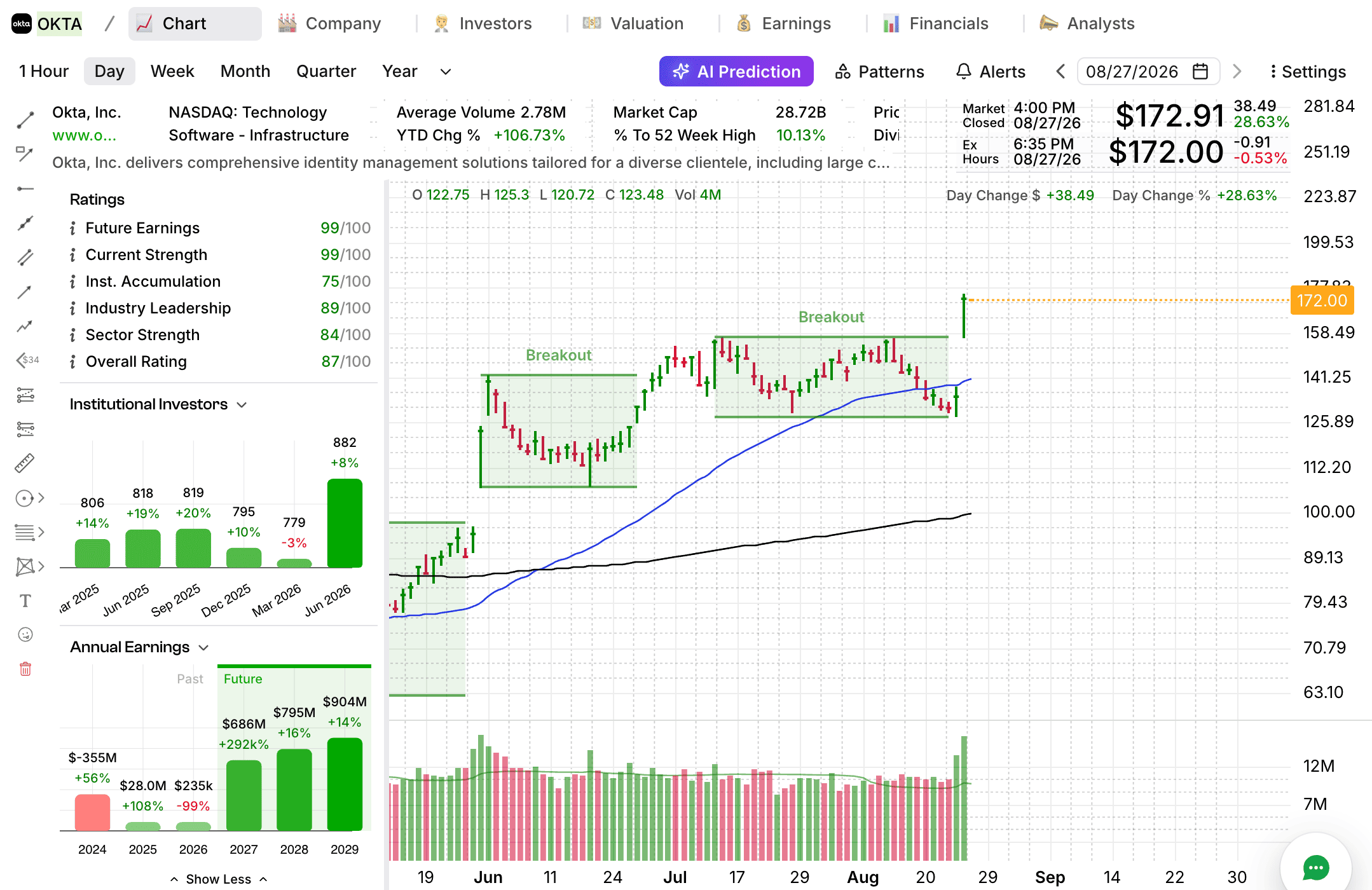Click the truncated company description text
1372x890 pixels.
point(470,163)
